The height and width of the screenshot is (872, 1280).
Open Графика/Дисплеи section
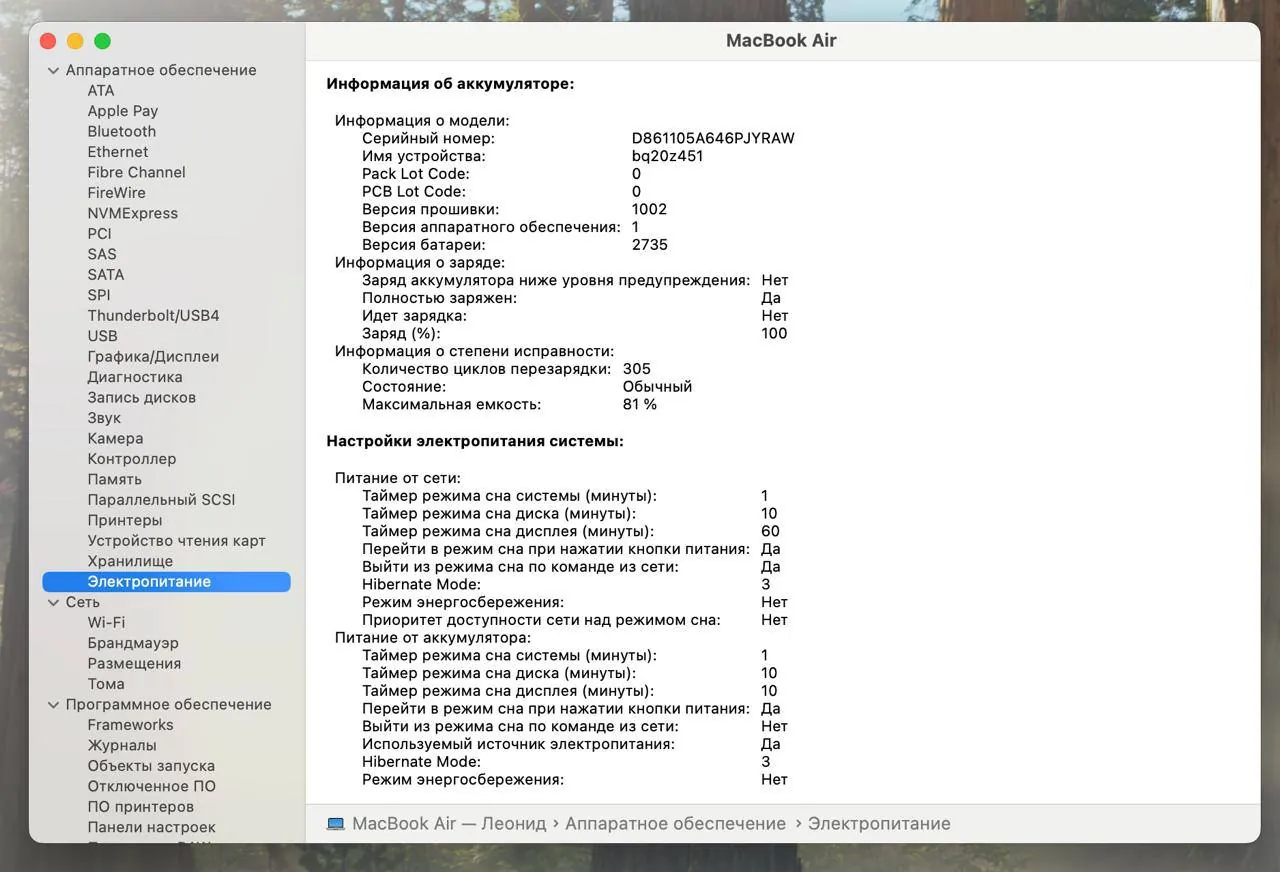pos(153,356)
